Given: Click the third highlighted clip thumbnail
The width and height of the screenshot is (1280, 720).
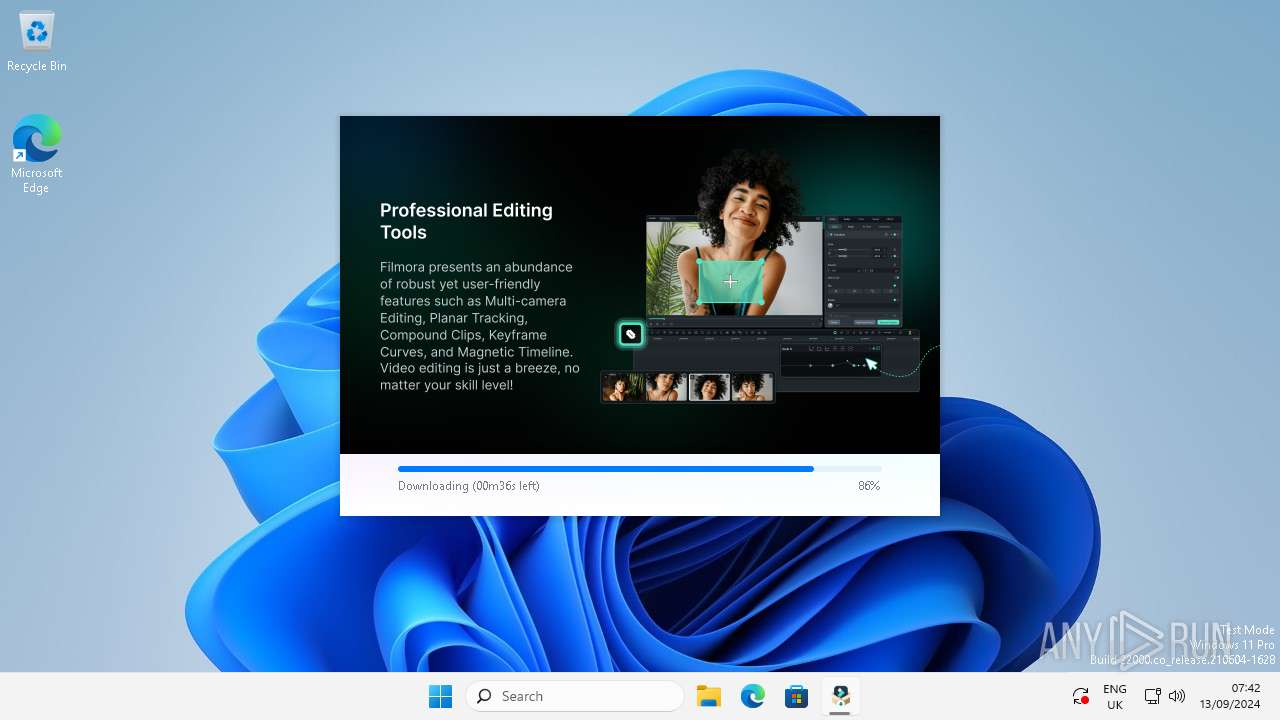Looking at the screenshot, I should tap(709, 387).
